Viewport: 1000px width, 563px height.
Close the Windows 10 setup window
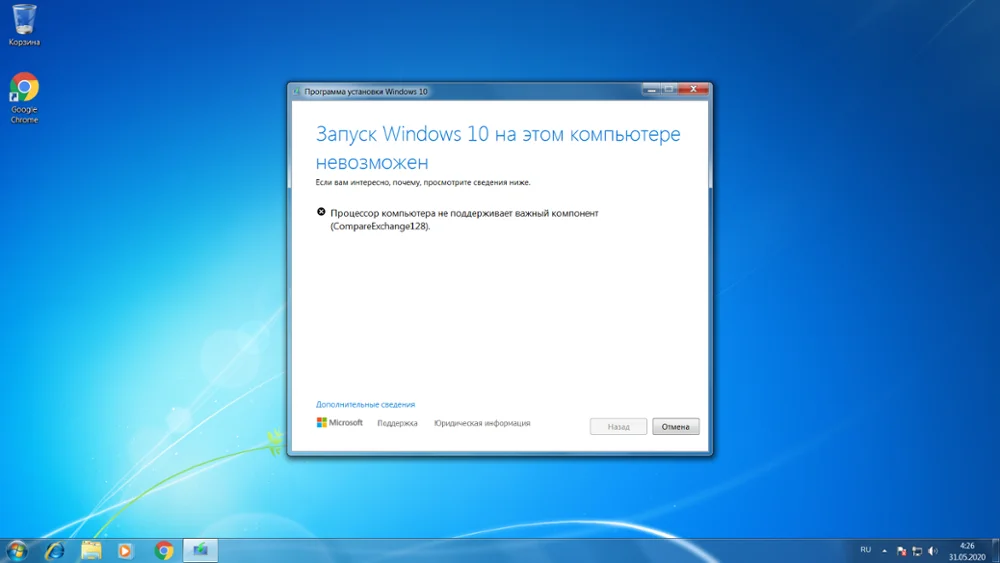693,89
